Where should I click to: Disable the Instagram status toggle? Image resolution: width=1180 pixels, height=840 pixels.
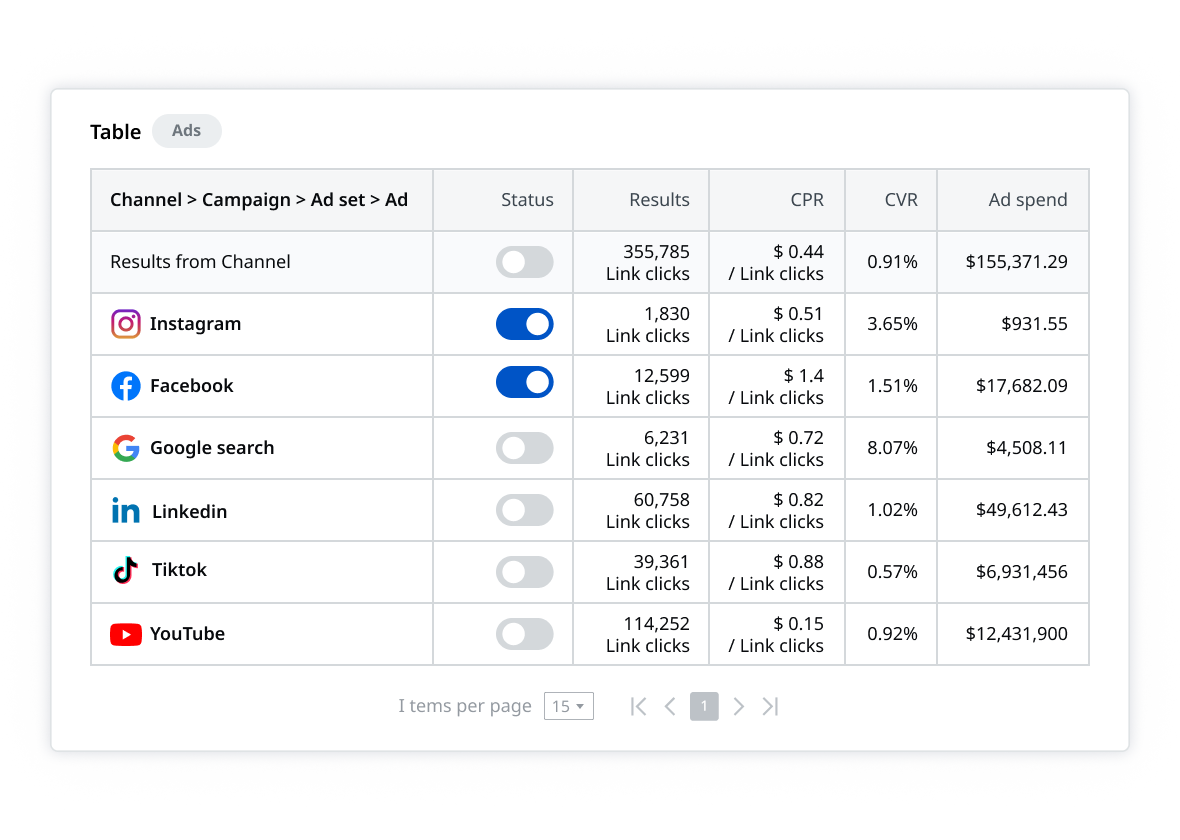(x=525, y=324)
